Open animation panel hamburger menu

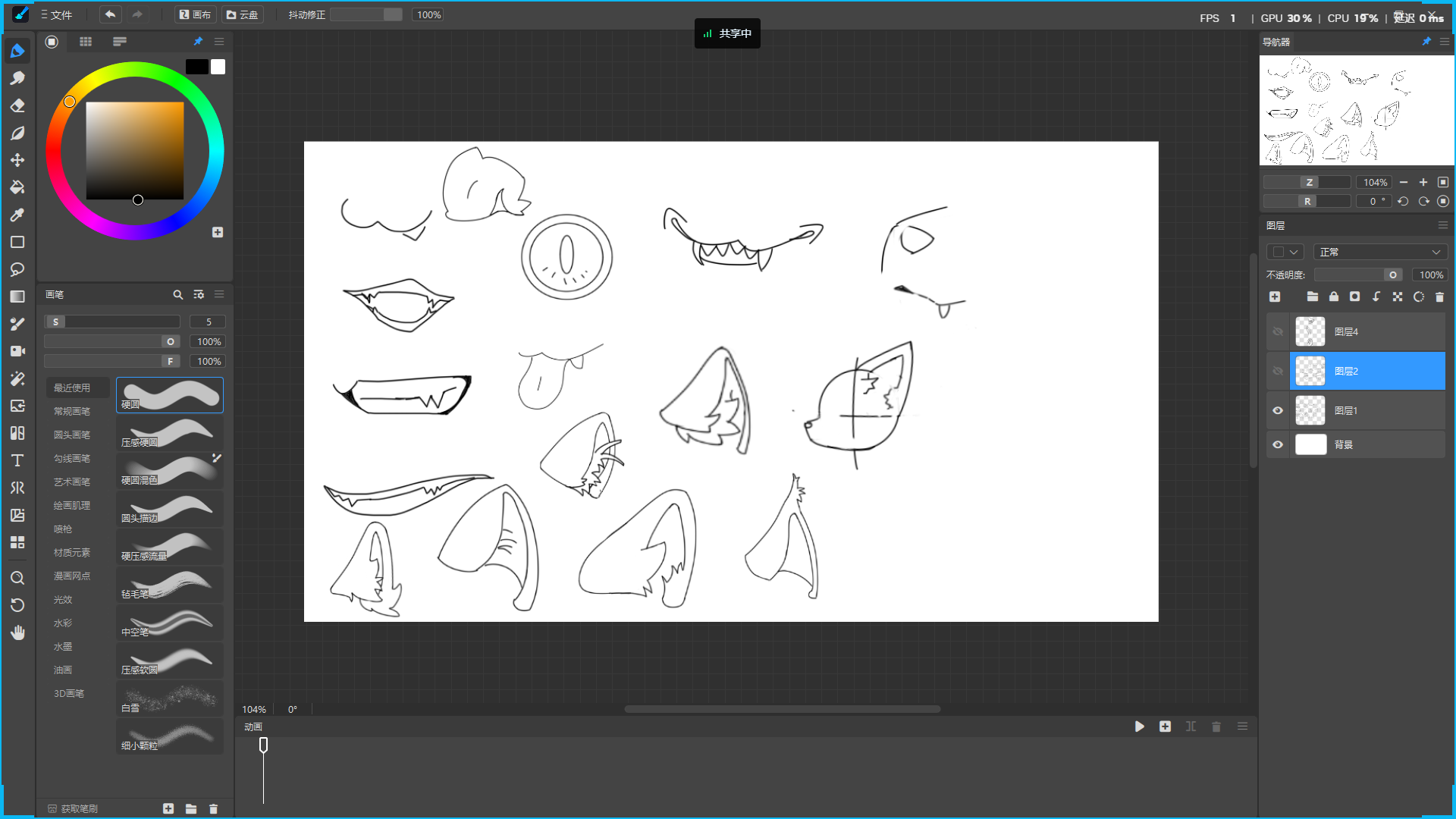[x=1242, y=726]
